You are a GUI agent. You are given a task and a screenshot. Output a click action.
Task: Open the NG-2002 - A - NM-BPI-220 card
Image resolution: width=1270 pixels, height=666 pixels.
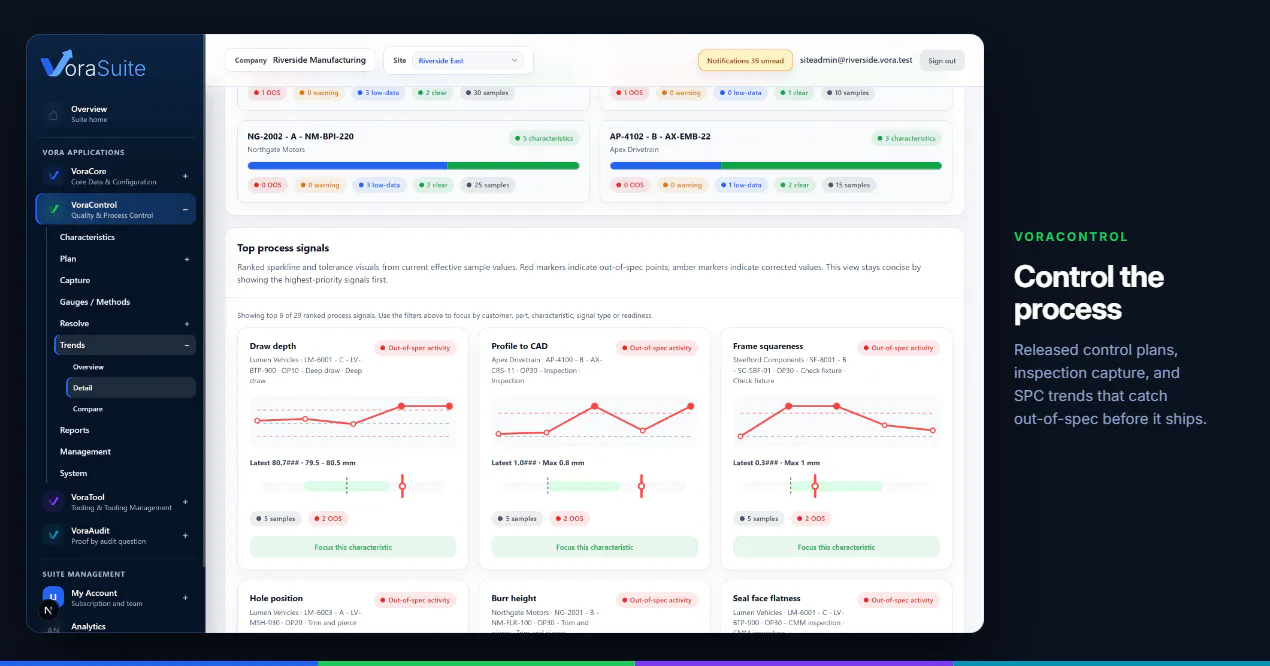(x=413, y=162)
